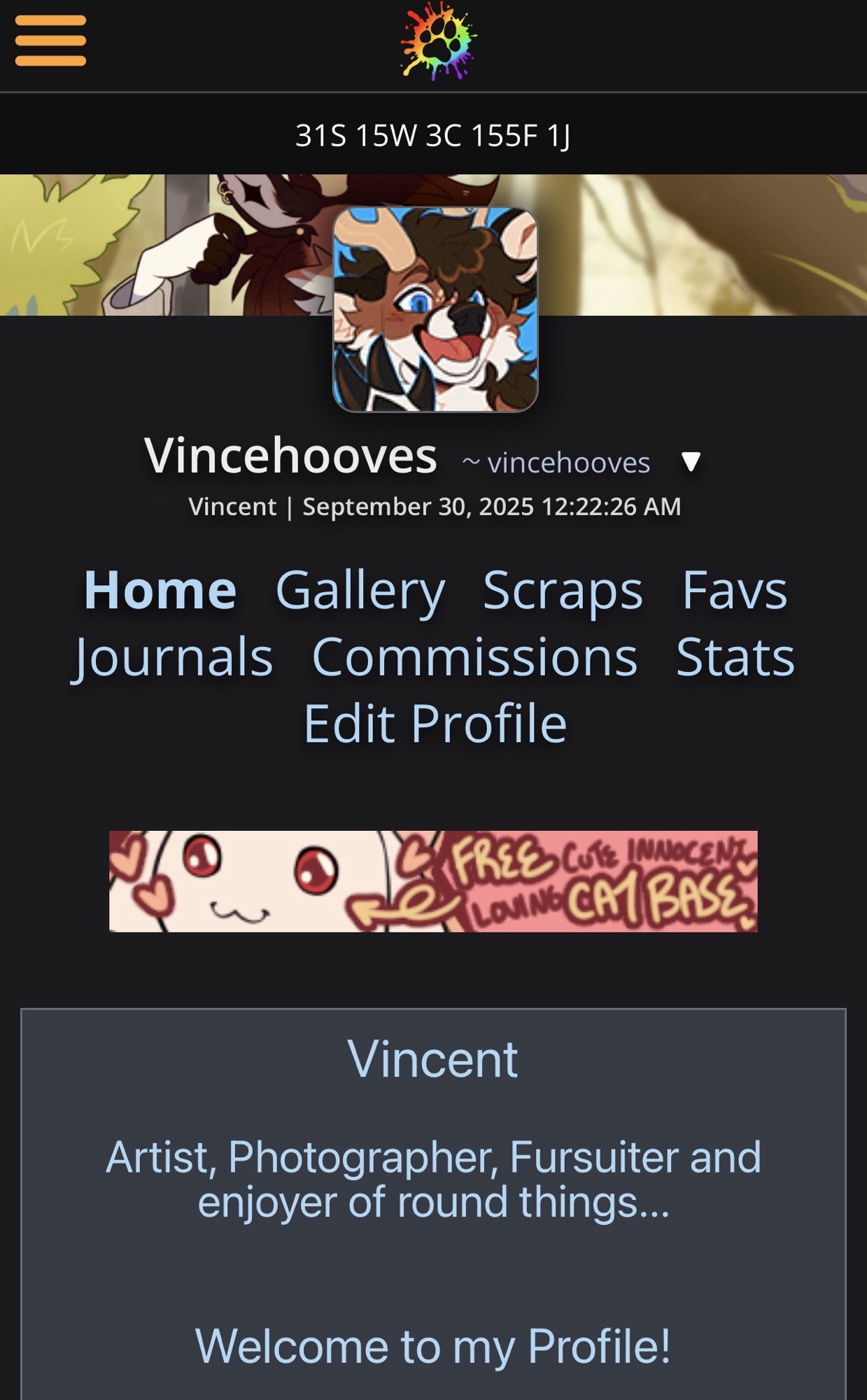Click the Vincehooves display name heading

[x=290, y=456]
